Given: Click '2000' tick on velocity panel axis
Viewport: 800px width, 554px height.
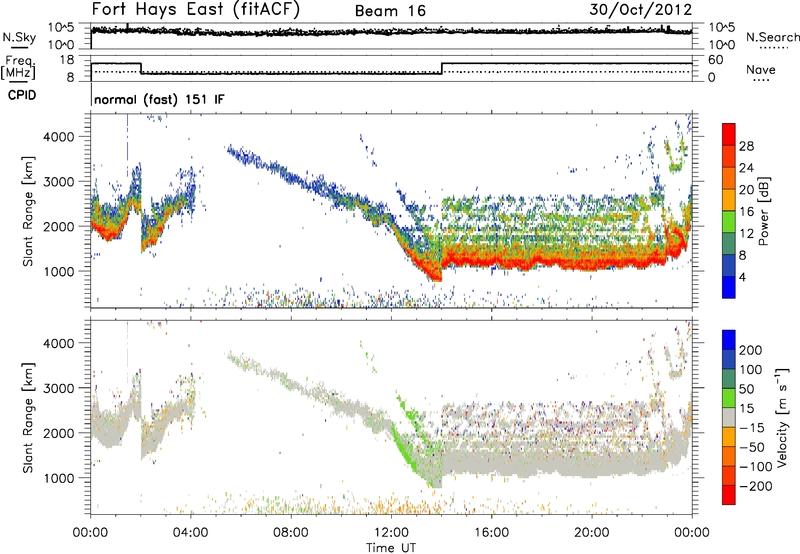Looking at the screenshot, I should [59, 433].
